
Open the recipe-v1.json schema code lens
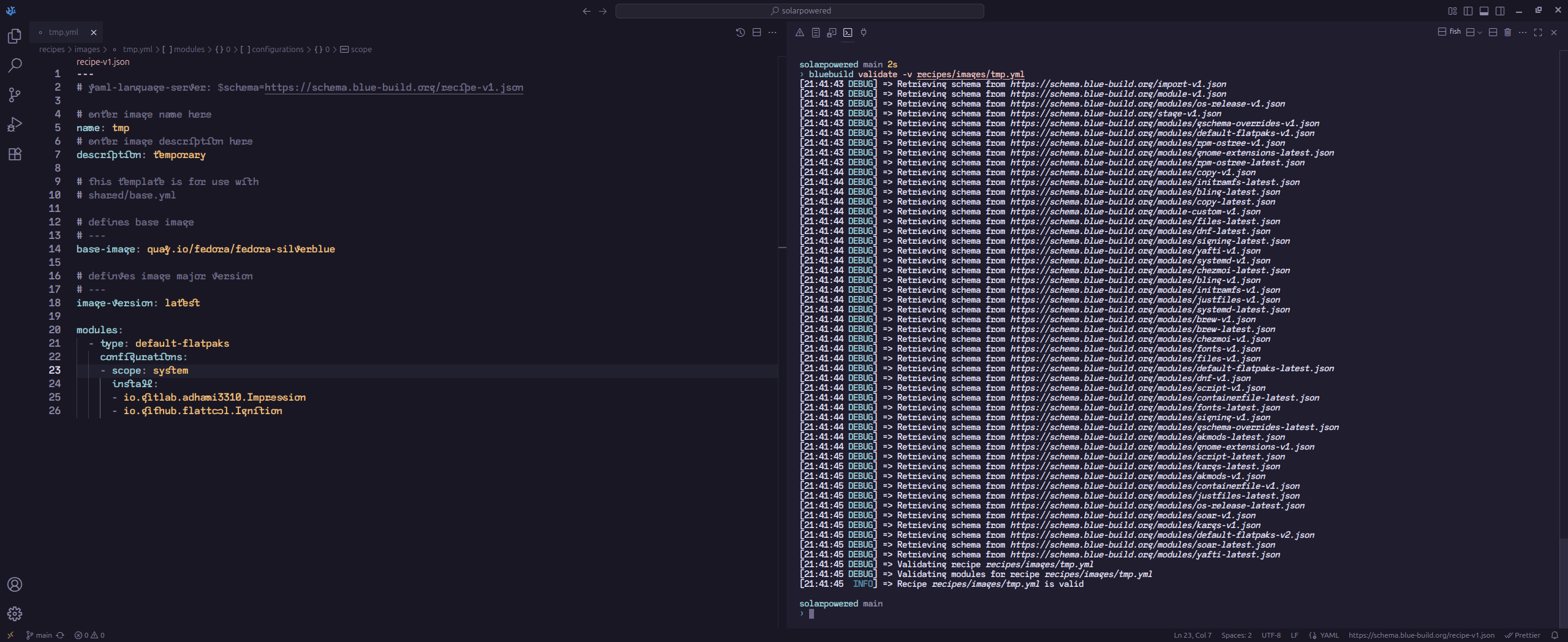(103, 62)
